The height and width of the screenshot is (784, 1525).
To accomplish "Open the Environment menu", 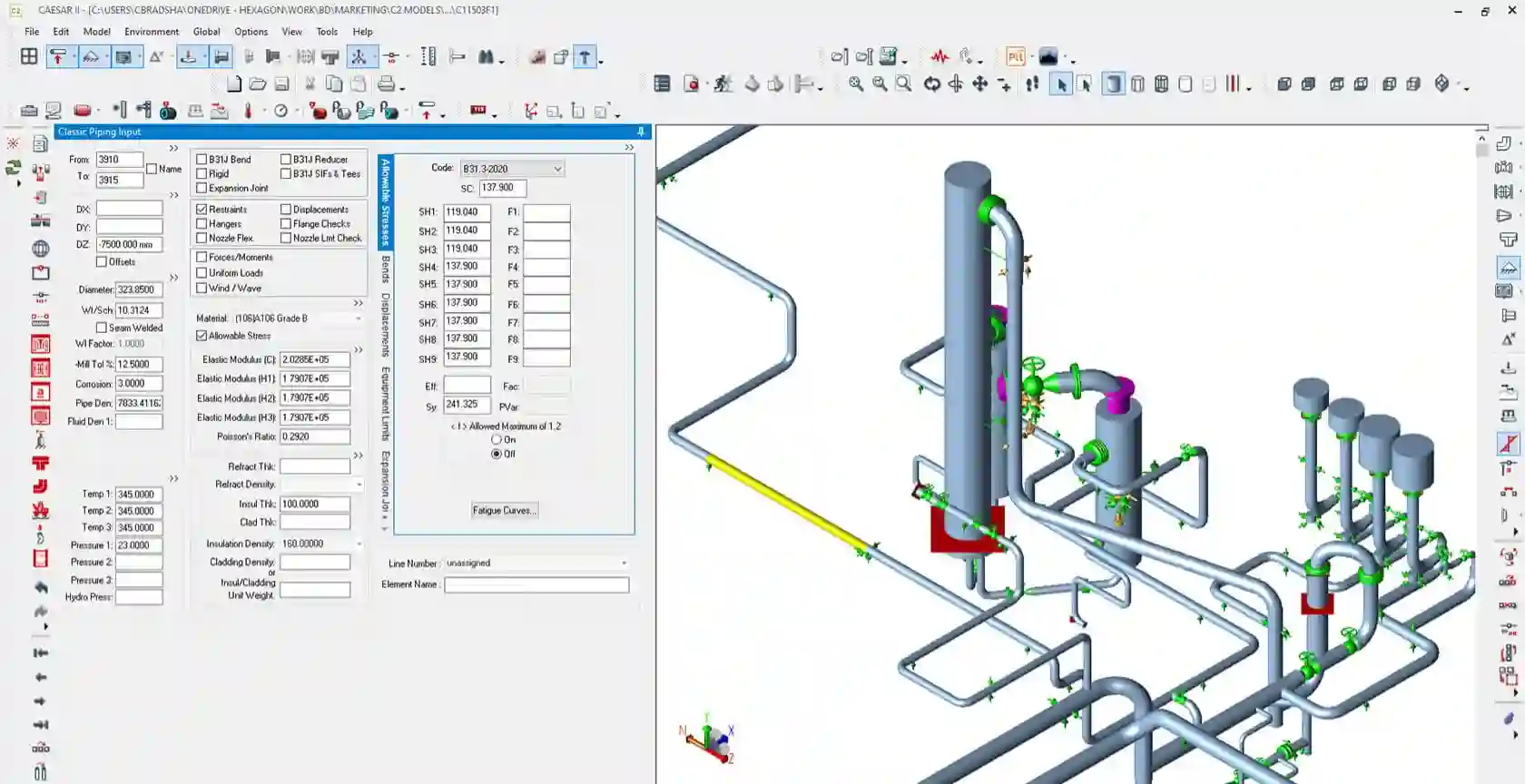I will [x=152, y=32].
